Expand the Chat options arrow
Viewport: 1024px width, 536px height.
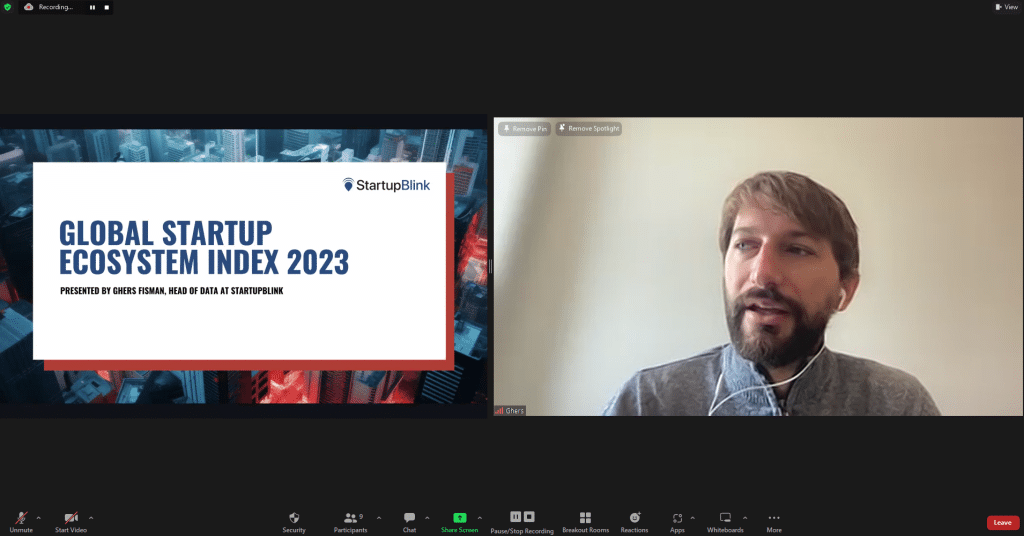pos(427,518)
